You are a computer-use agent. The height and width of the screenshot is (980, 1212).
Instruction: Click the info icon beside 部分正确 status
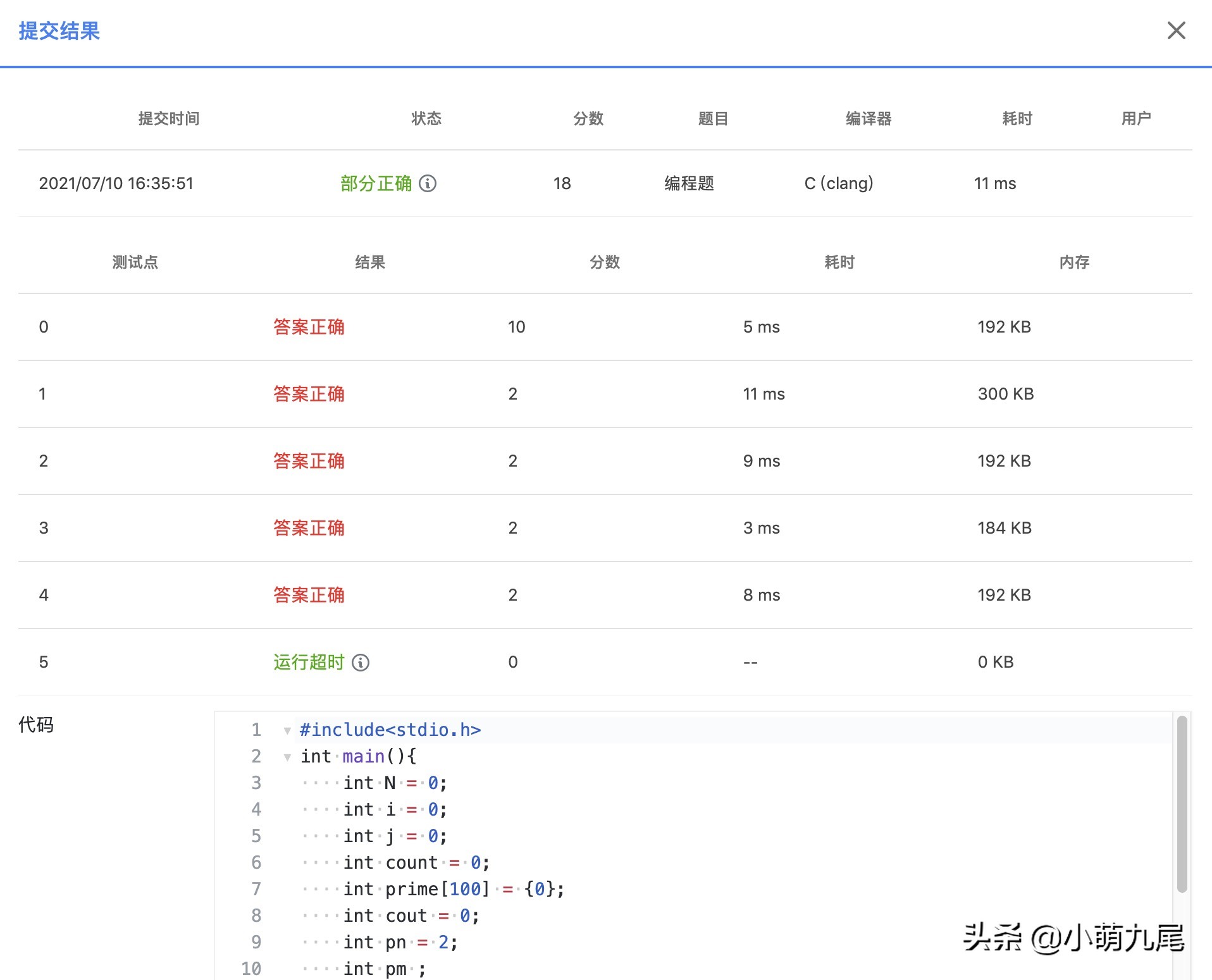point(429,184)
